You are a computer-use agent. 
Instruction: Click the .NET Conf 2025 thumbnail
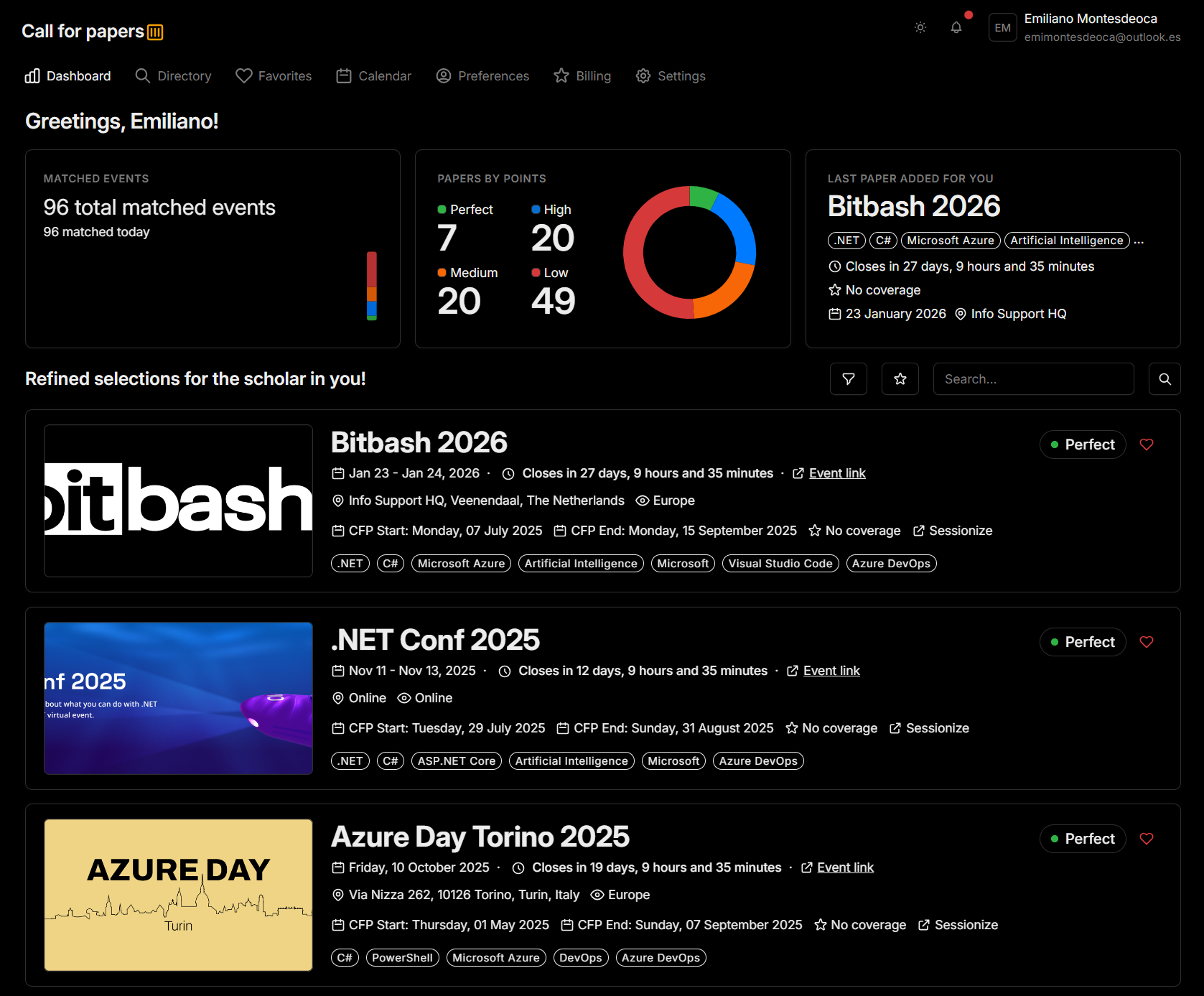click(178, 698)
